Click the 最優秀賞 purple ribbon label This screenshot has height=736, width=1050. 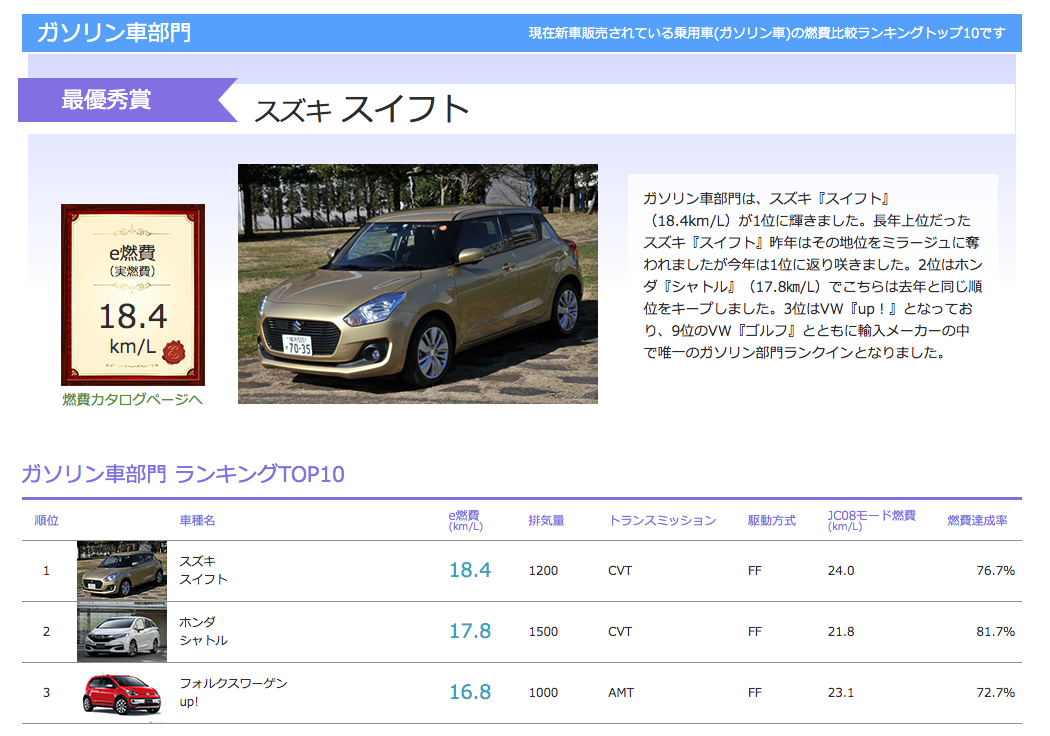pyautogui.click(x=107, y=100)
